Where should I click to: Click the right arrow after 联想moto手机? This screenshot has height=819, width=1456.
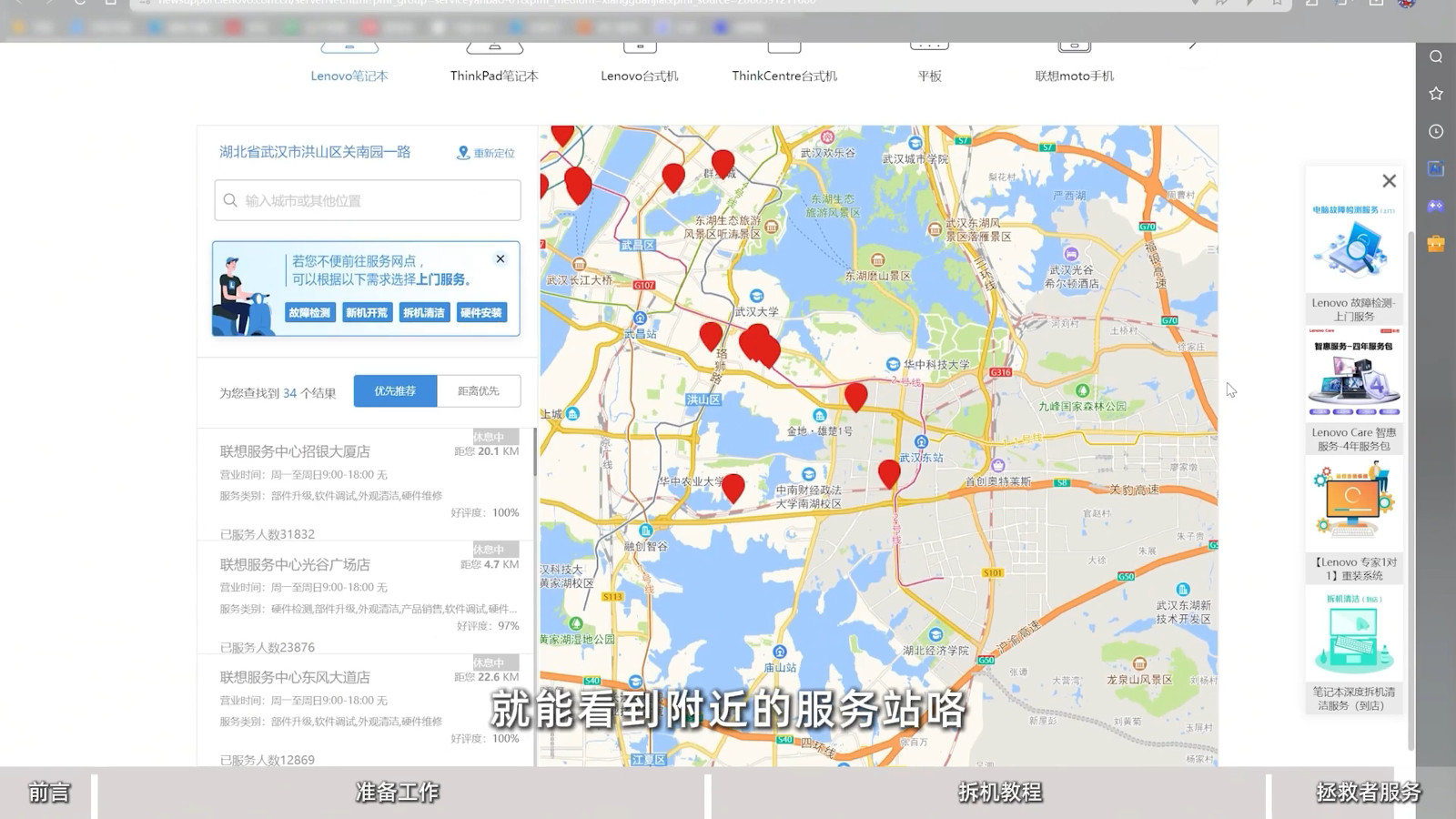(1192, 45)
